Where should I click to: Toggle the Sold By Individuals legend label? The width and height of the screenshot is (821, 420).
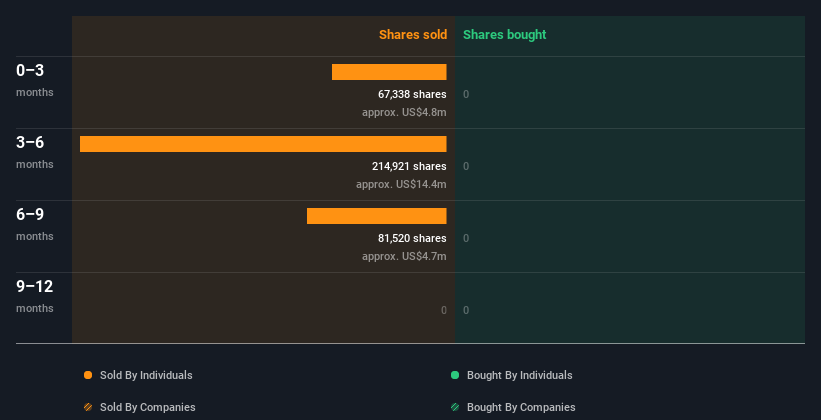tap(145, 375)
